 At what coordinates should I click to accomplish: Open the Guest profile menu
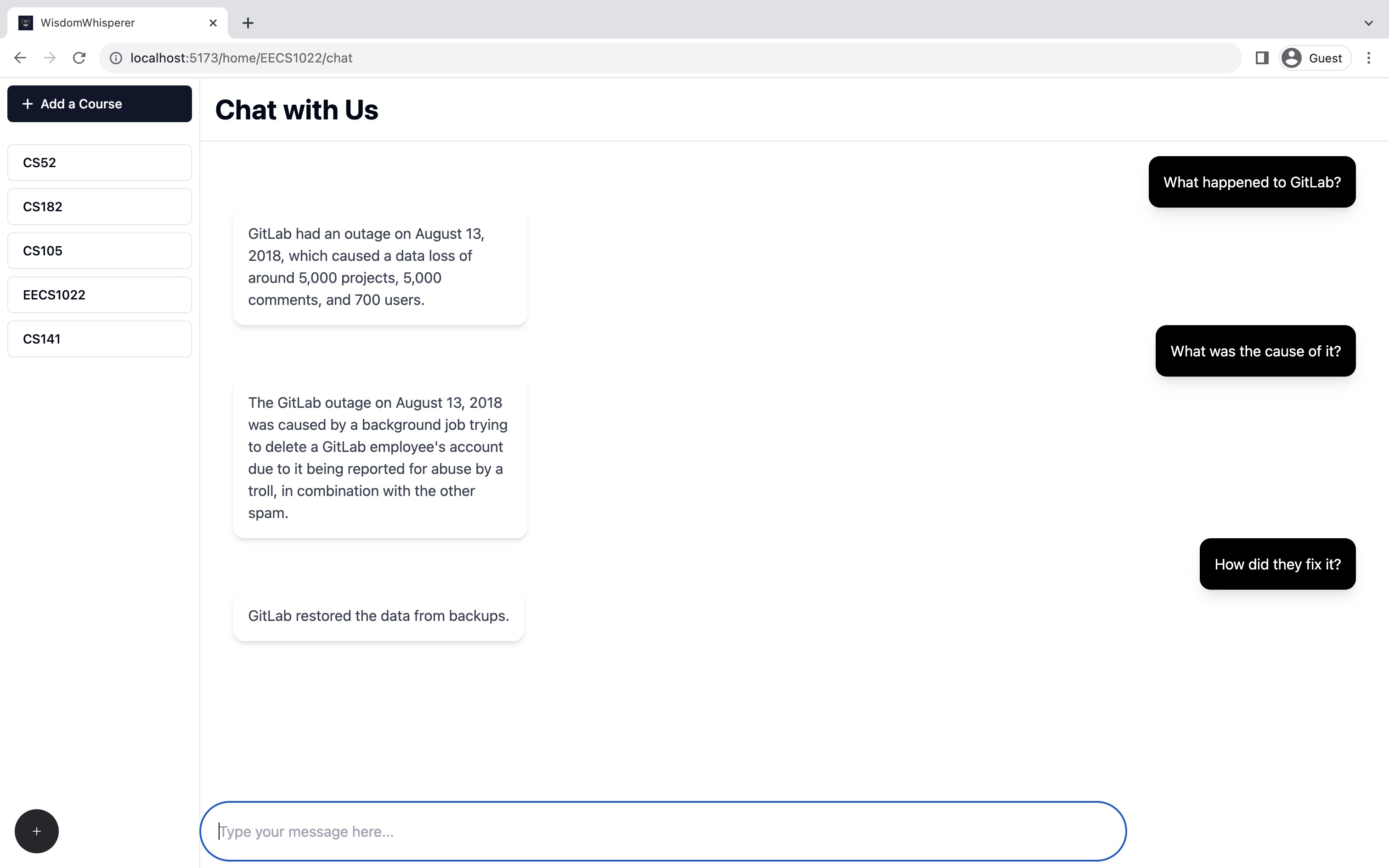pyautogui.click(x=1315, y=58)
